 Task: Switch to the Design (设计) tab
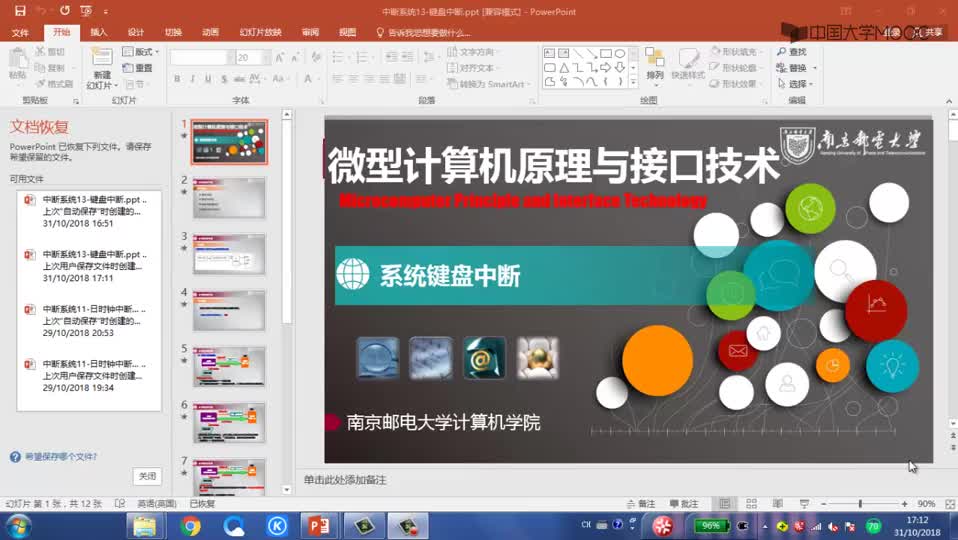coord(136,32)
